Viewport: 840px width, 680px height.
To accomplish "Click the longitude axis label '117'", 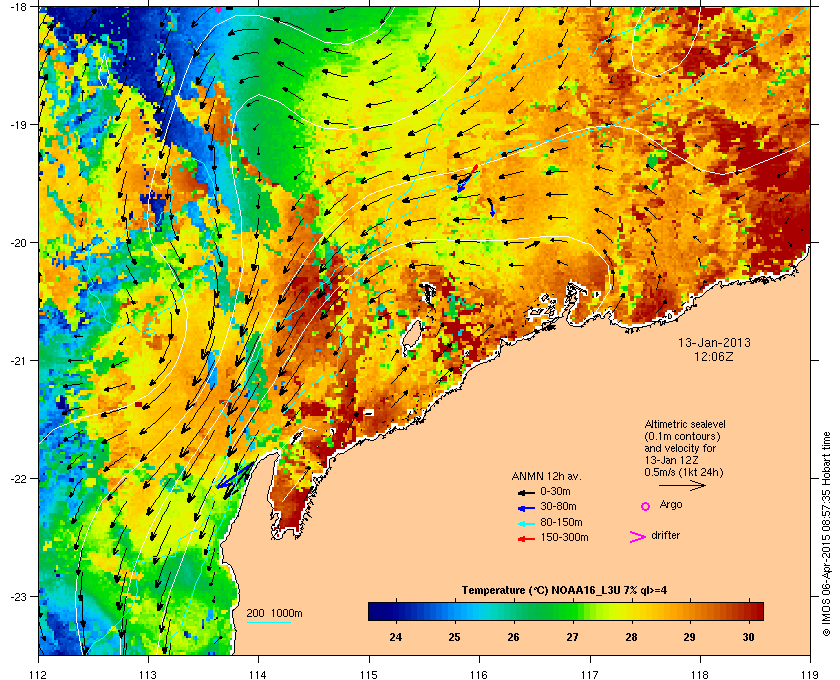I will pos(590,675).
